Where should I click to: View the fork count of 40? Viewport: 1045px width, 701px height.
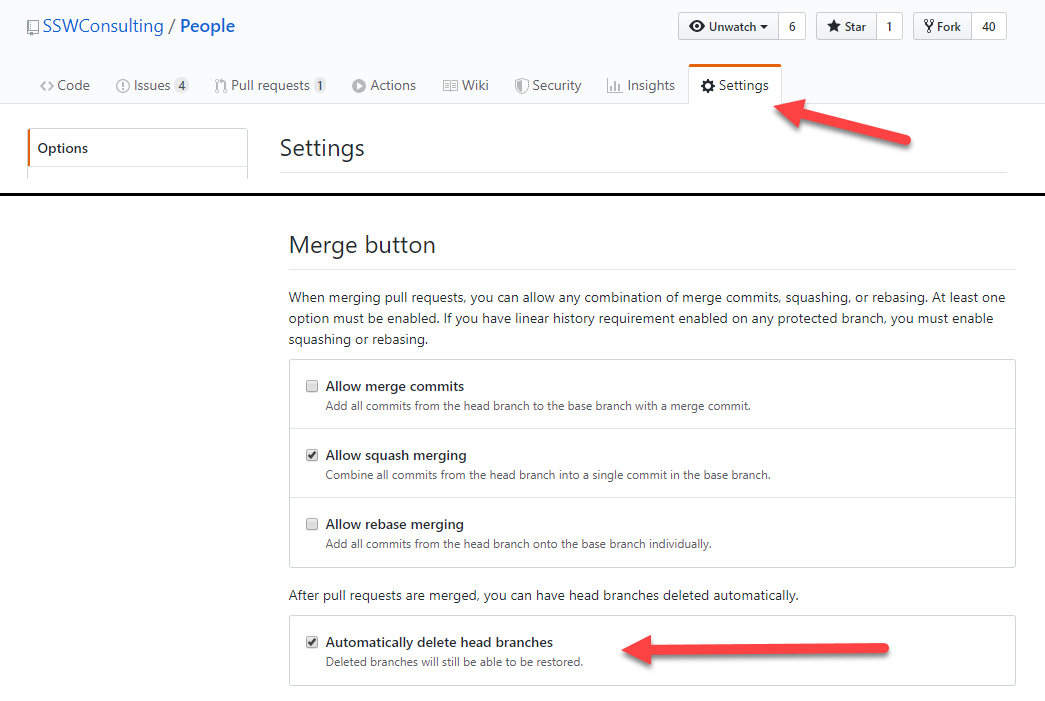[x=988, y=27]
